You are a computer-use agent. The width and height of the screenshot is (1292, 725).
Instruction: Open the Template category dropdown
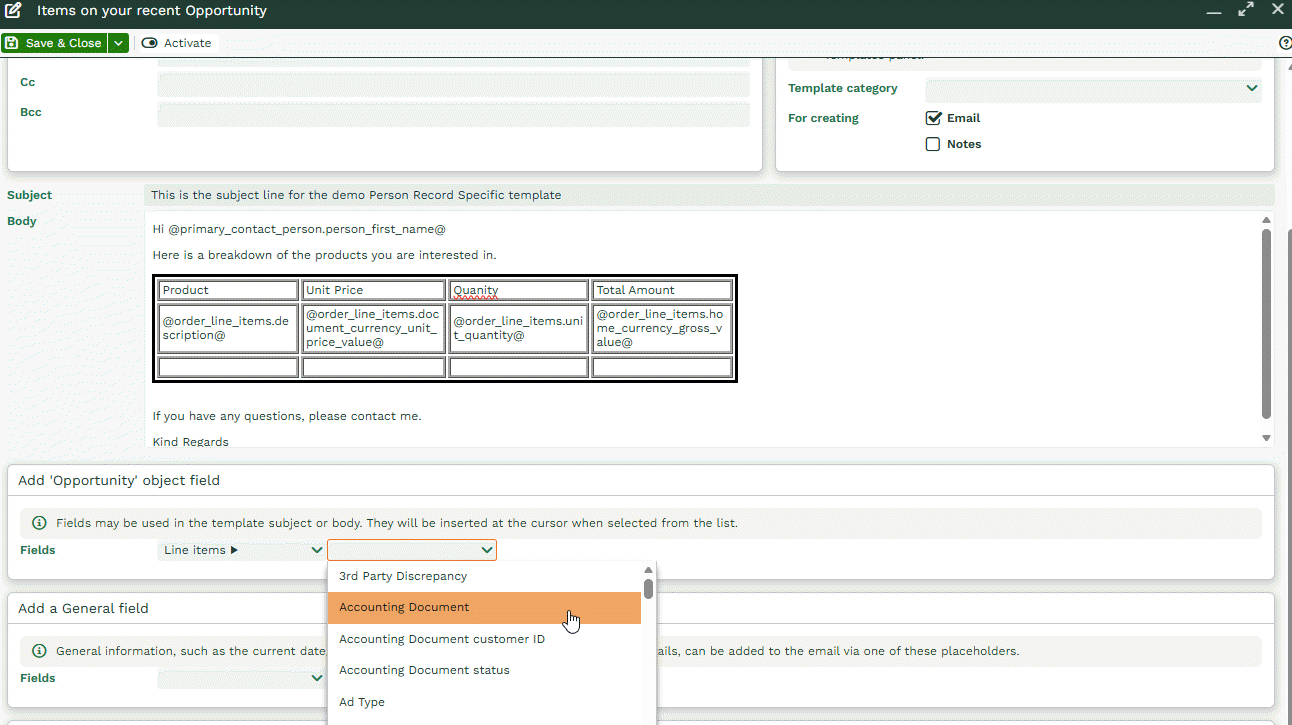click(1093, 89)
